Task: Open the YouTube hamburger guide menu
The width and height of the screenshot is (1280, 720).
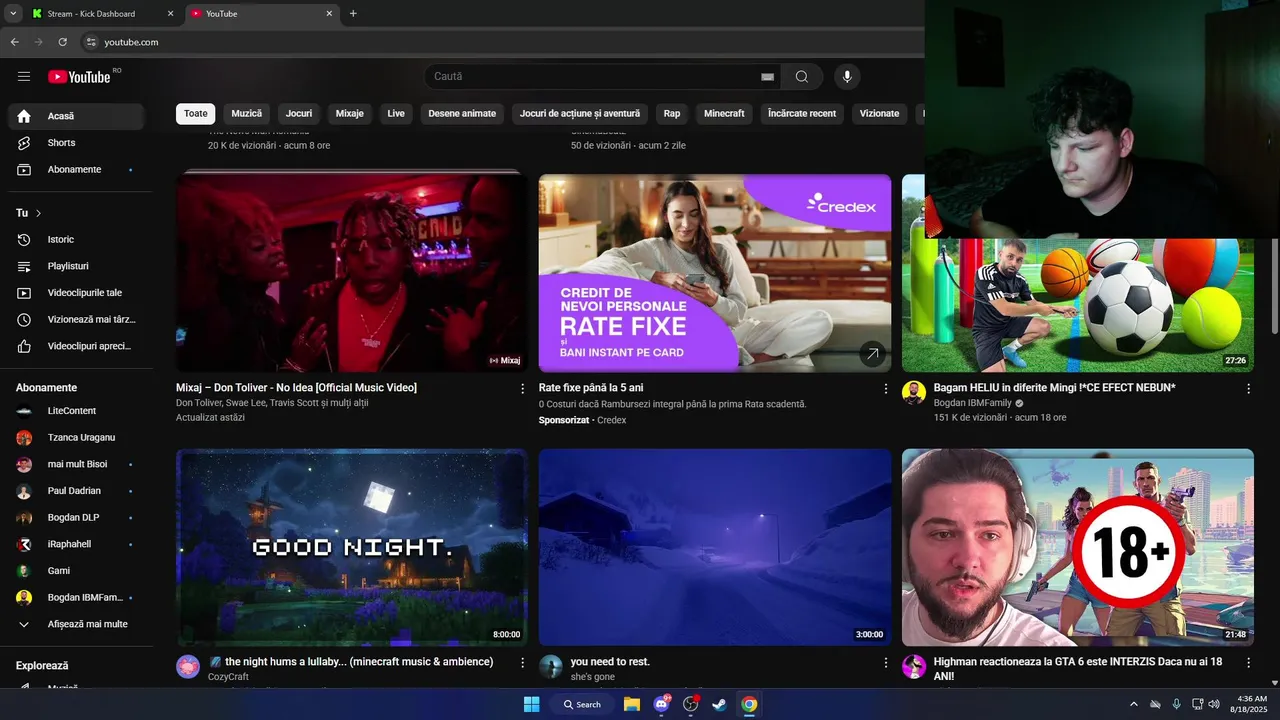Action: click(24, 76)
